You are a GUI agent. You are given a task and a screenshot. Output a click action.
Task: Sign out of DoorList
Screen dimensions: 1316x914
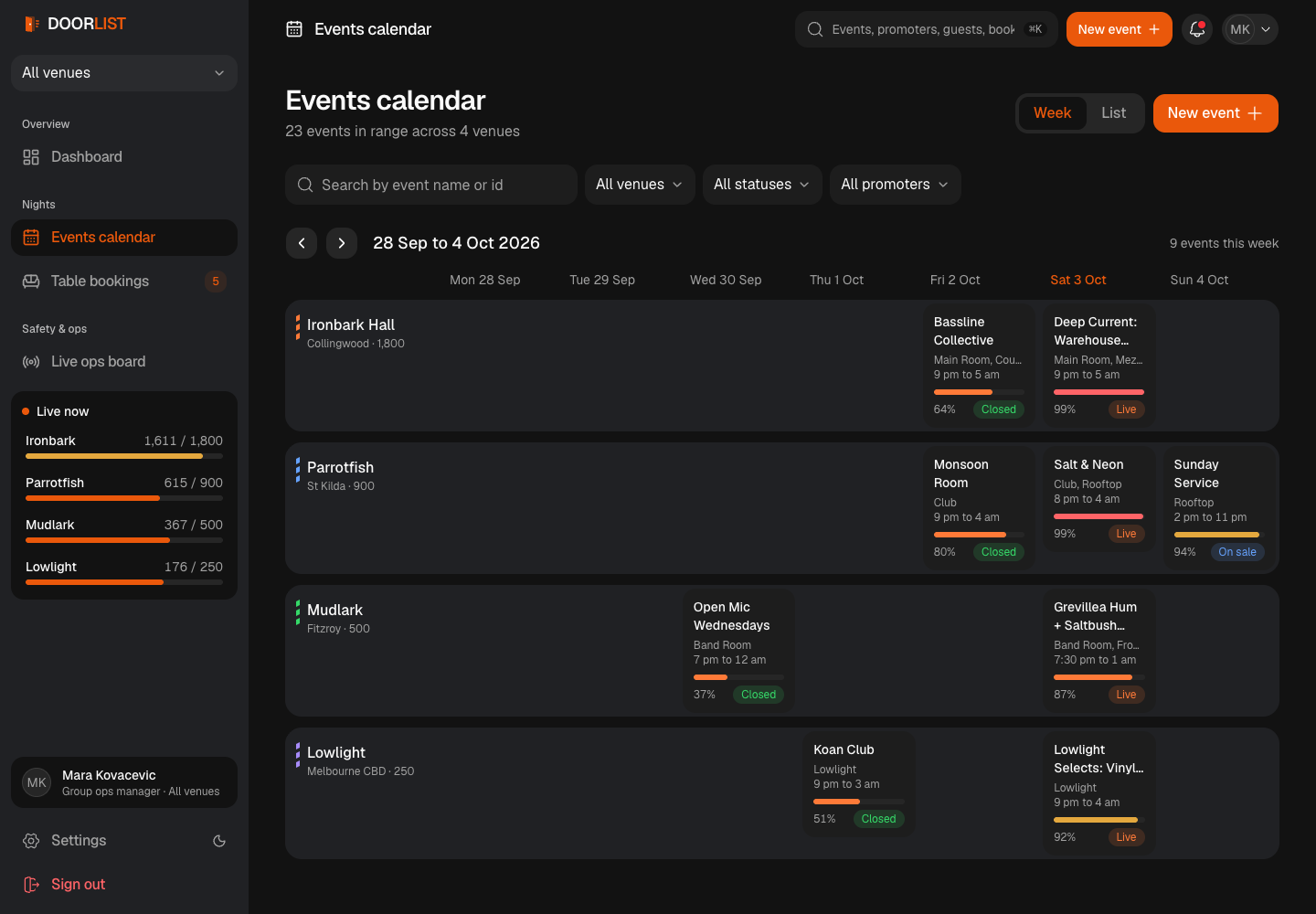coord(124,885)
